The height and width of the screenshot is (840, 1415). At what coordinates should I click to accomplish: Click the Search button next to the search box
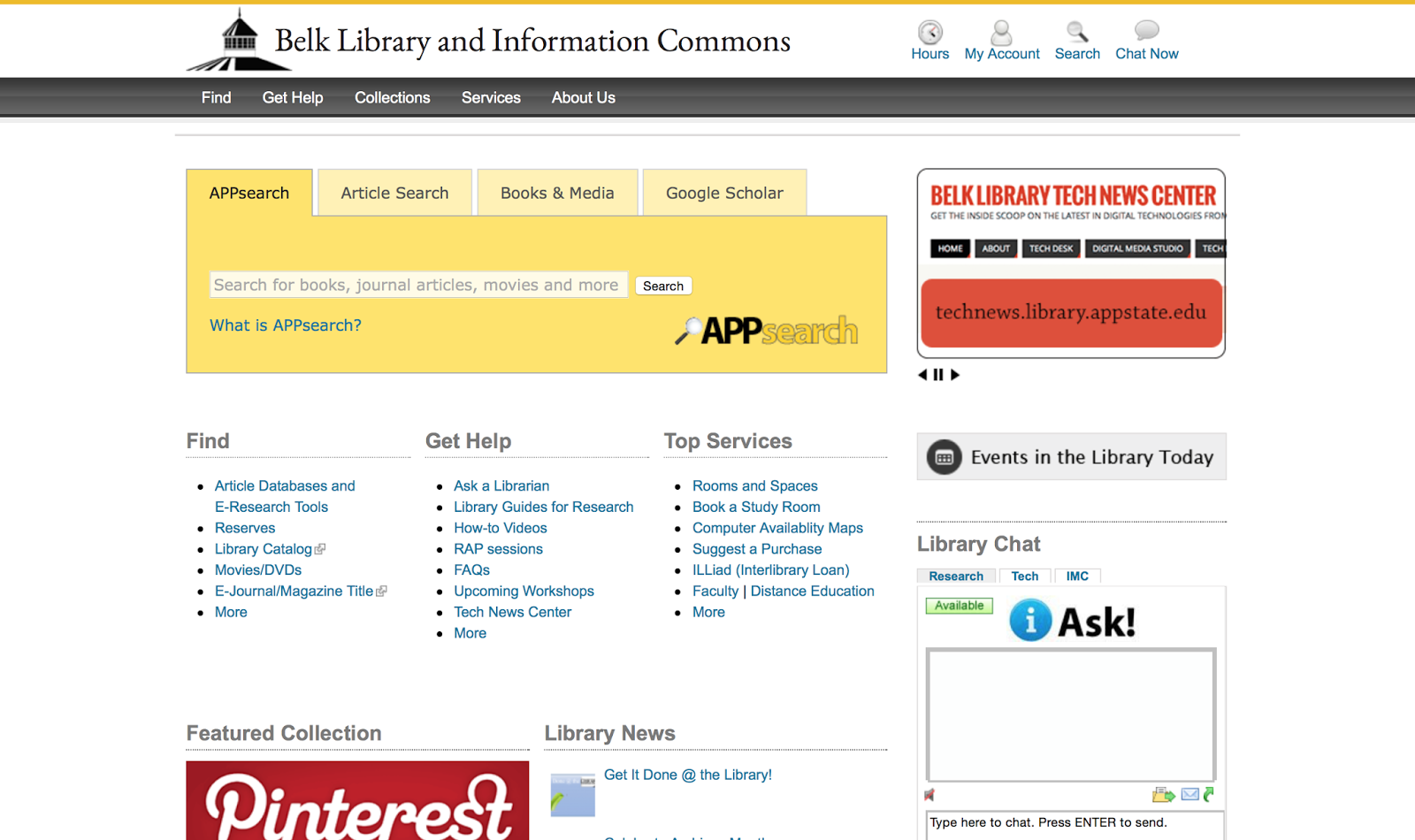pyautogui.click(x=663, y=286)
